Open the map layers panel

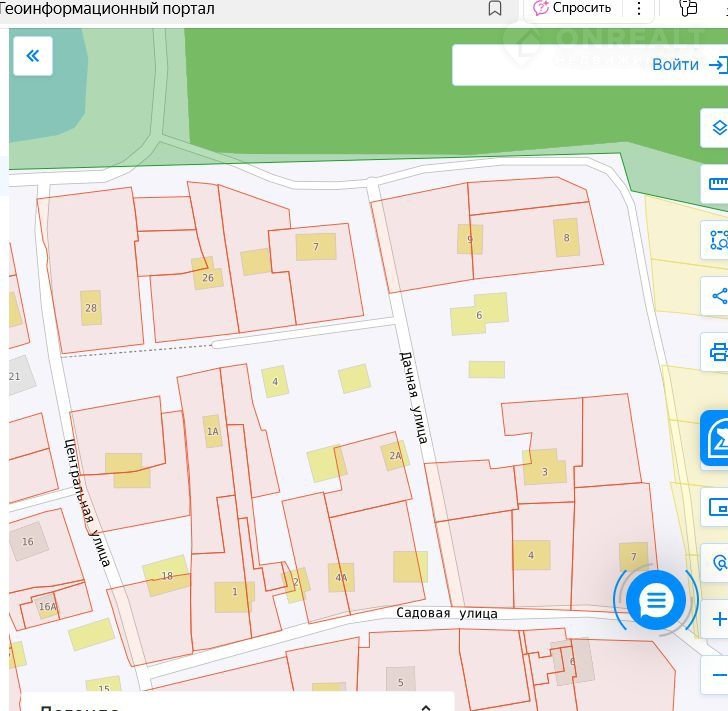point(717,128)
